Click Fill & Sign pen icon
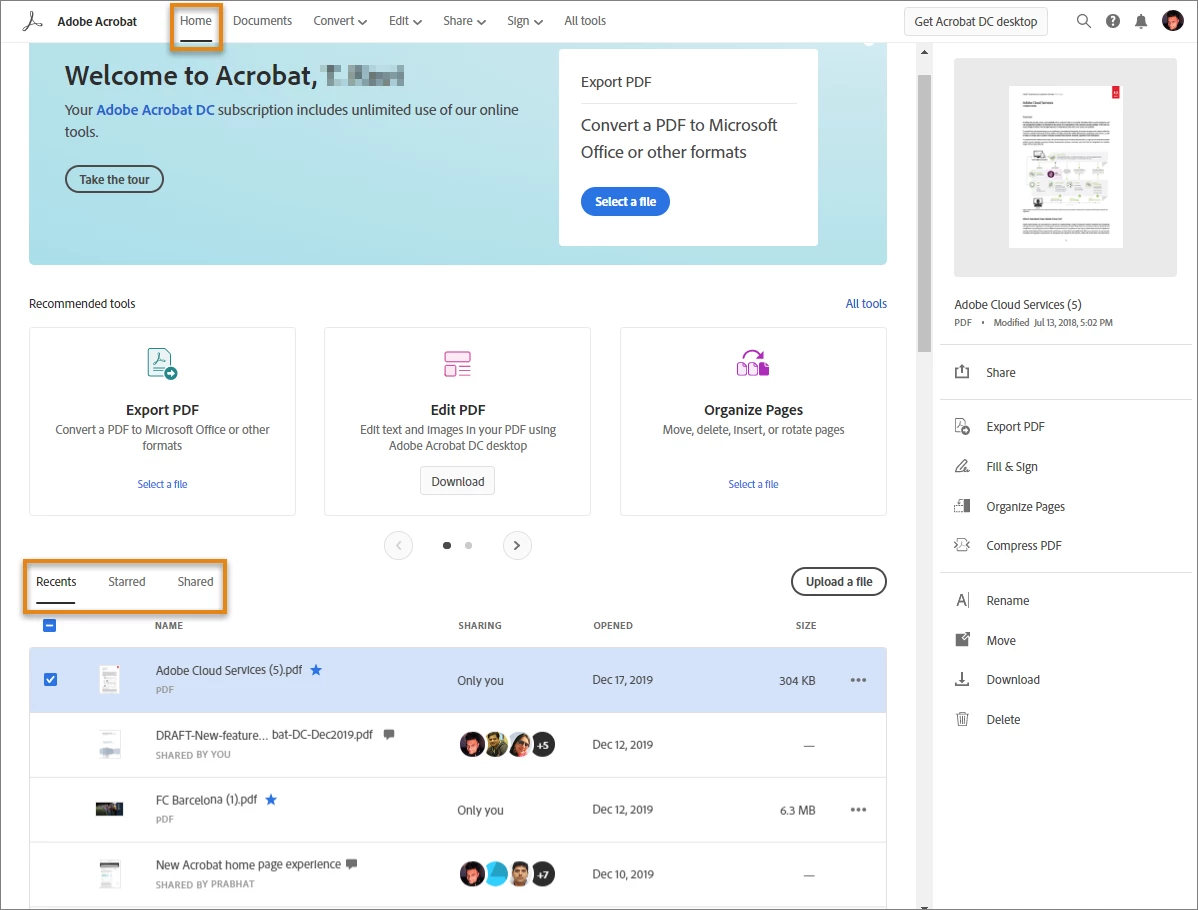 point(962,466)
